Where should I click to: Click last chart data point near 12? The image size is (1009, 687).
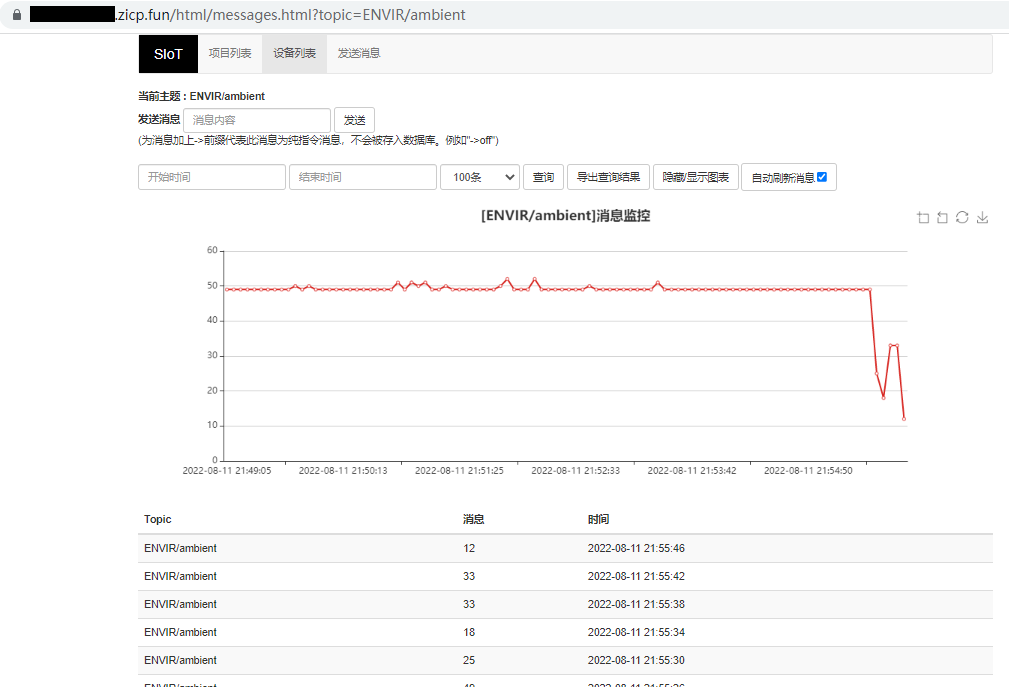tap(903, 419)
